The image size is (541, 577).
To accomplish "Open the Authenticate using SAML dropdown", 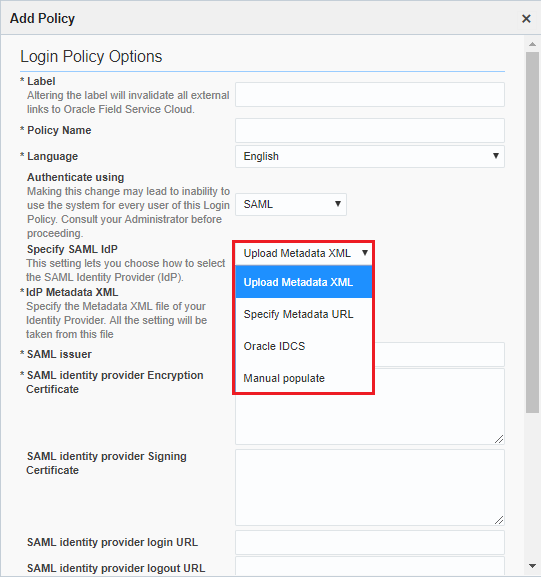I will 291,204.
